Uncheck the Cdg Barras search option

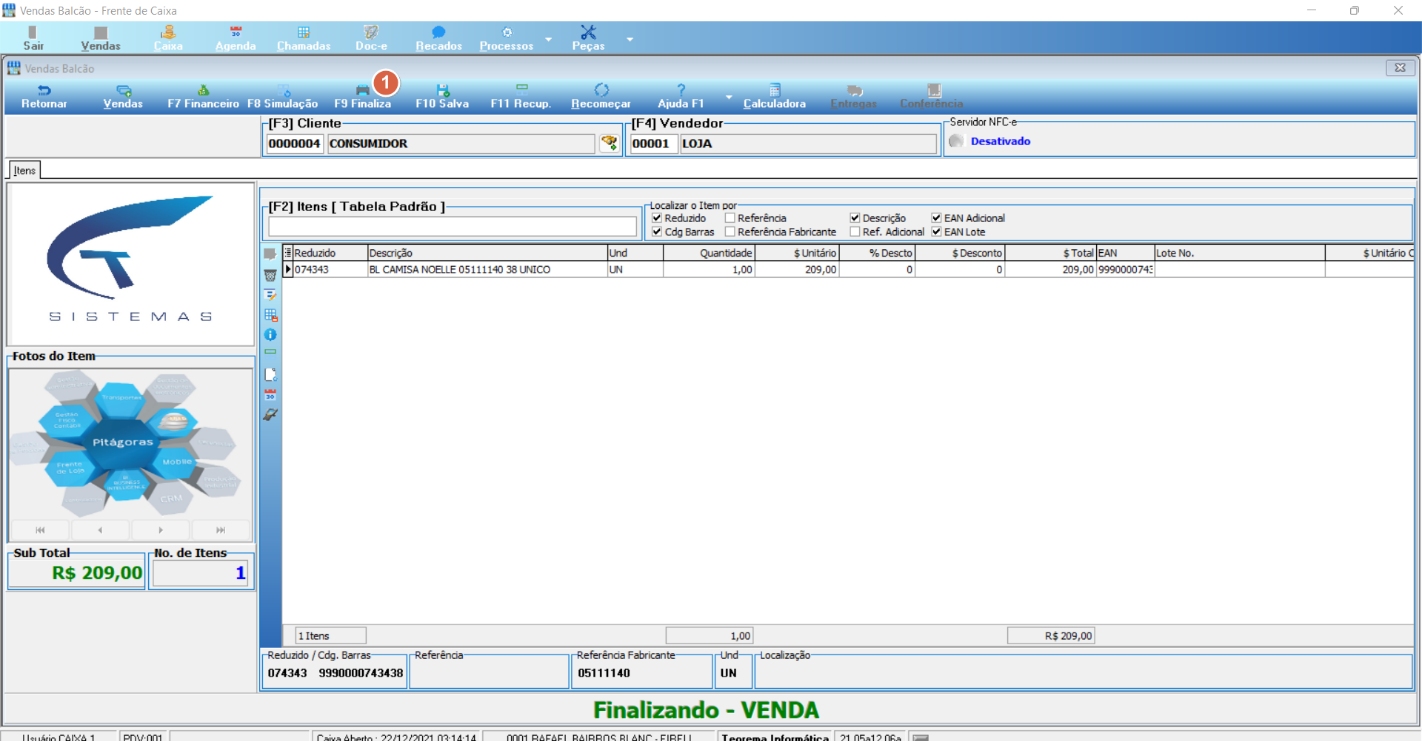coord(657,232)
